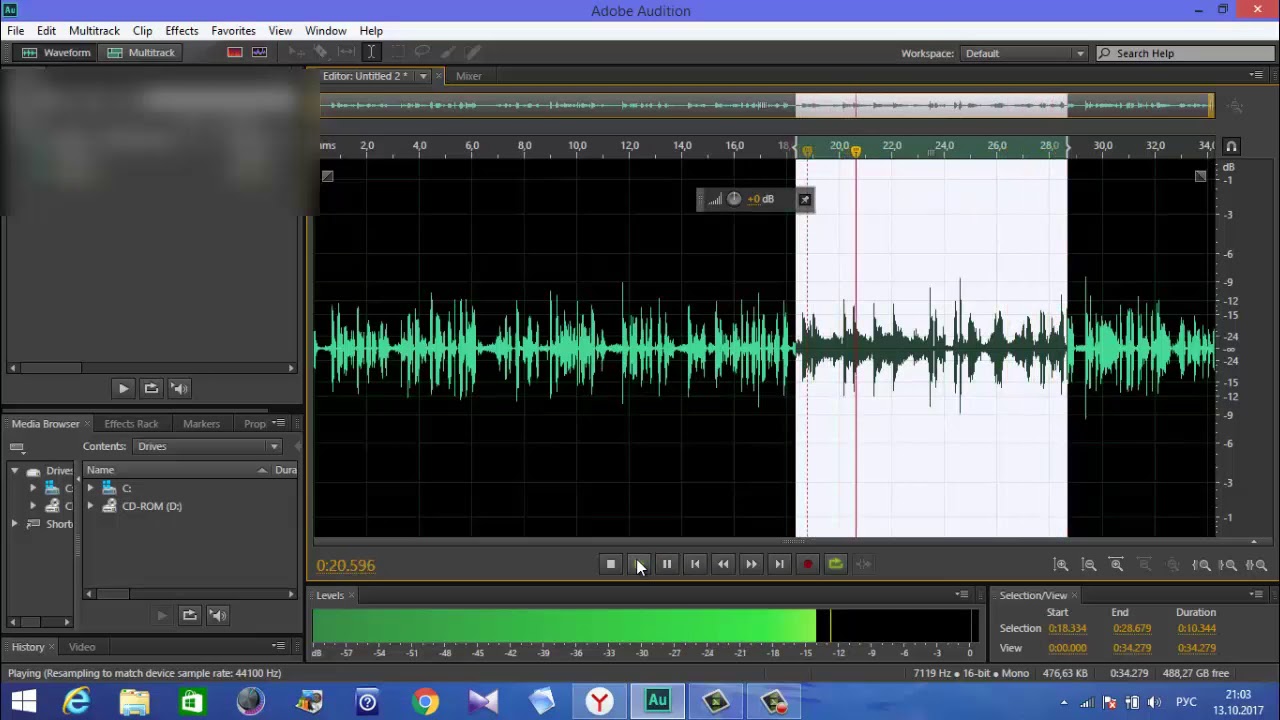Click the Rewind transport button
The image size is (1280, 720).
pyautogui.click(x=723, y=564)
